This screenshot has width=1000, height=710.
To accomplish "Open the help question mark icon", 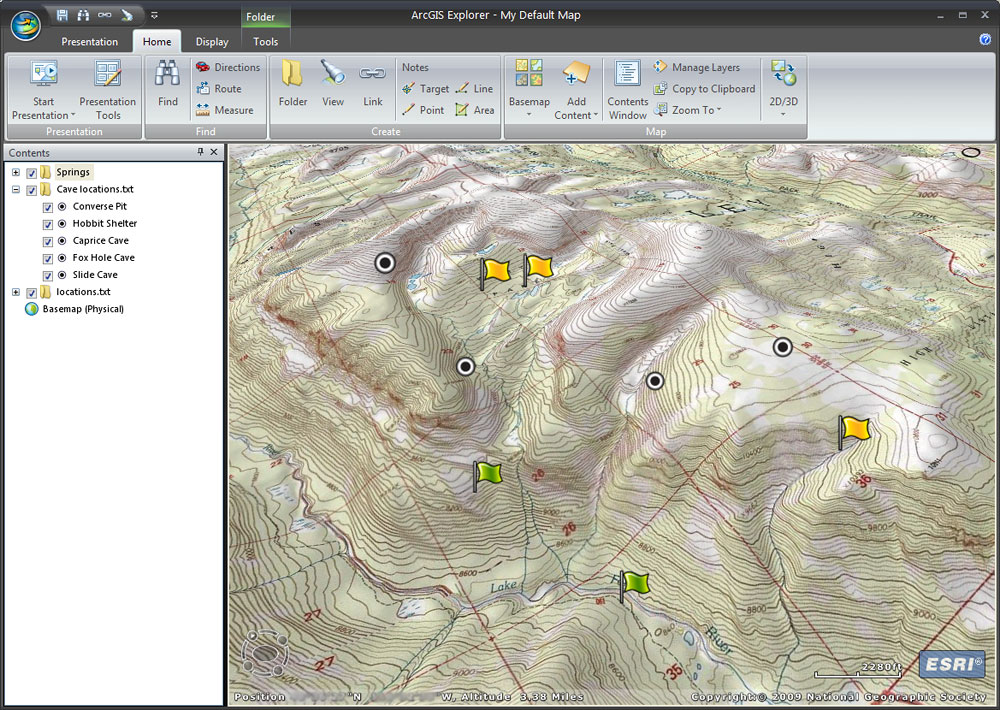I will (x=985, y=40).
